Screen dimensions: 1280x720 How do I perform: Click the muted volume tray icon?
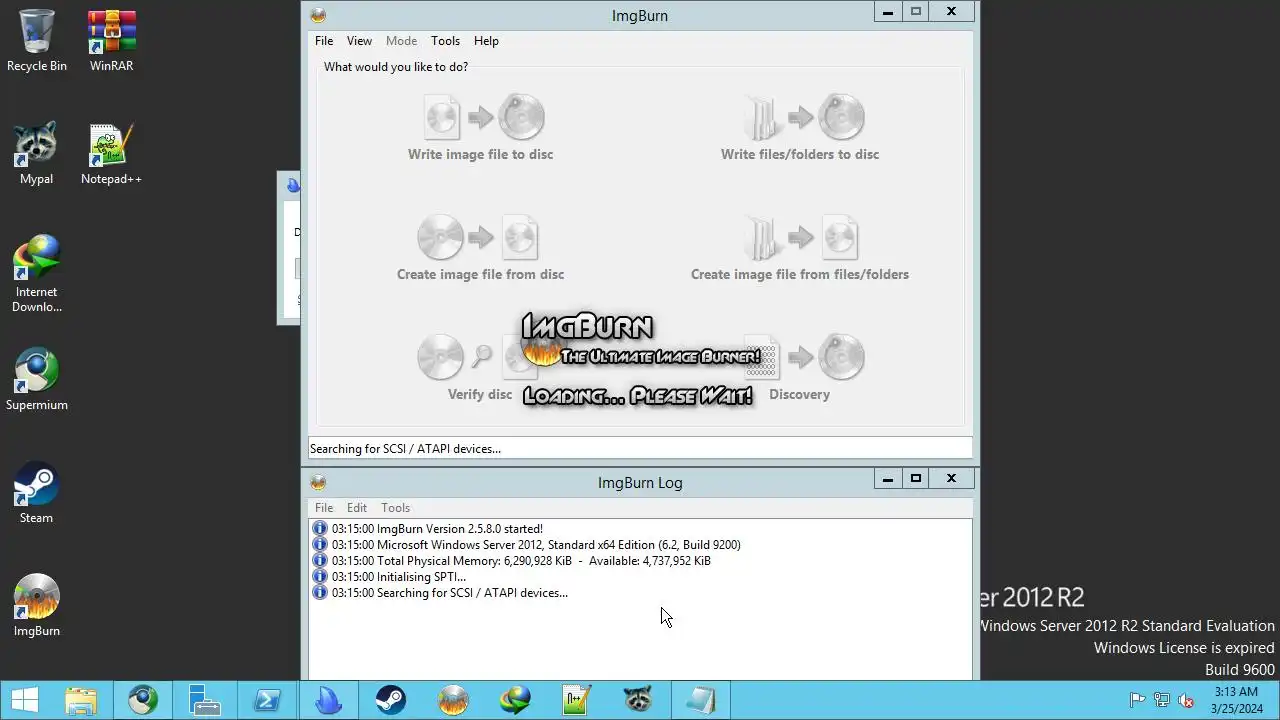[x=1186, y=700]
